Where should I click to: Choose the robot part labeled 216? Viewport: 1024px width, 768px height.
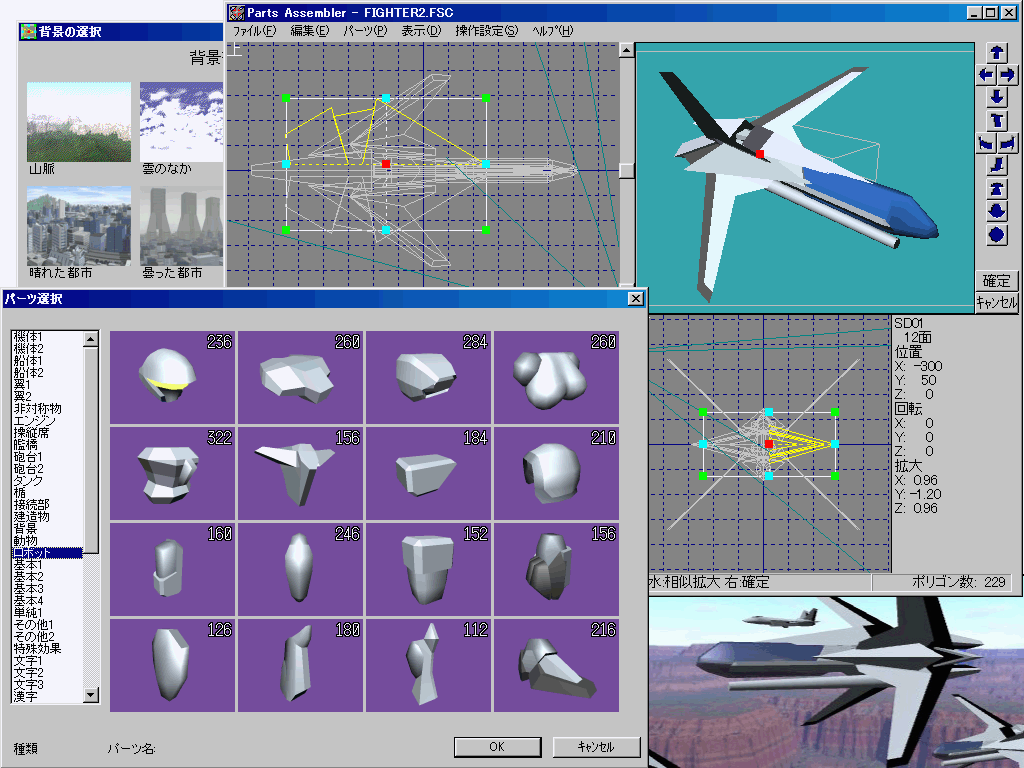(x=556, y=665)
